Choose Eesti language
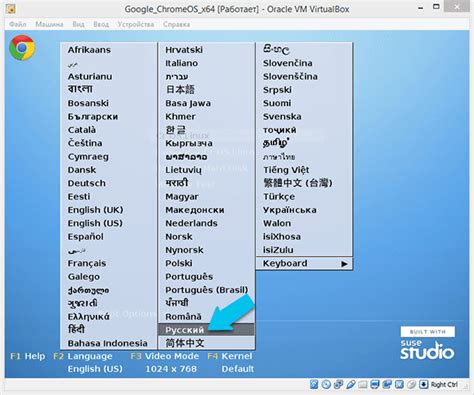This screenshot has height=395, width=474. 79,197
